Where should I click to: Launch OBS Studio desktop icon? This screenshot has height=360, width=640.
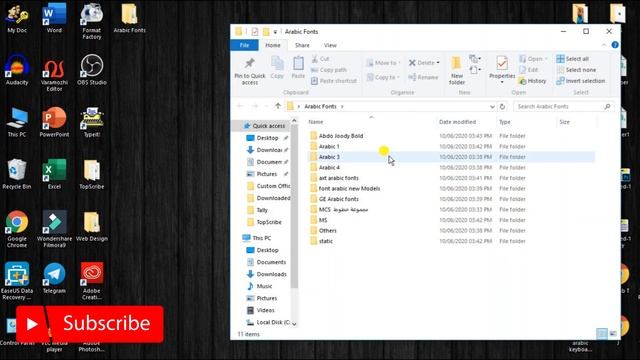pos(91,70)
